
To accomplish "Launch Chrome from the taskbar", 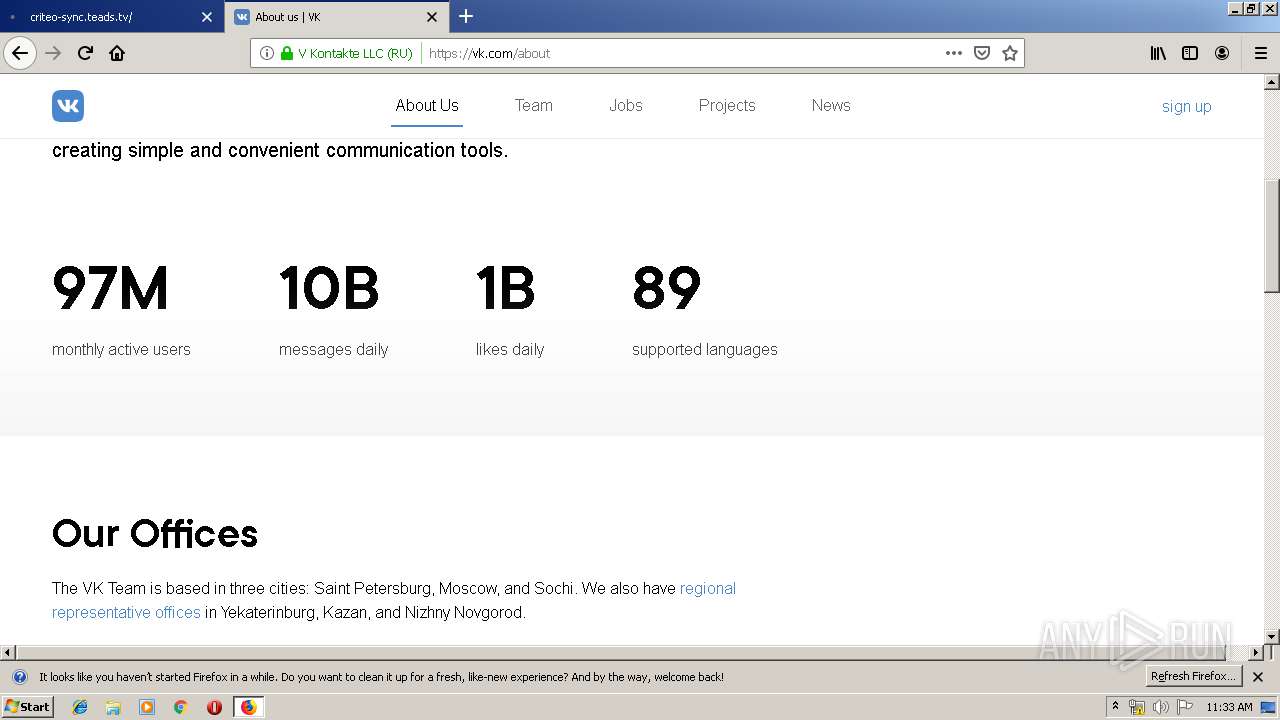I will click(180, 707).
